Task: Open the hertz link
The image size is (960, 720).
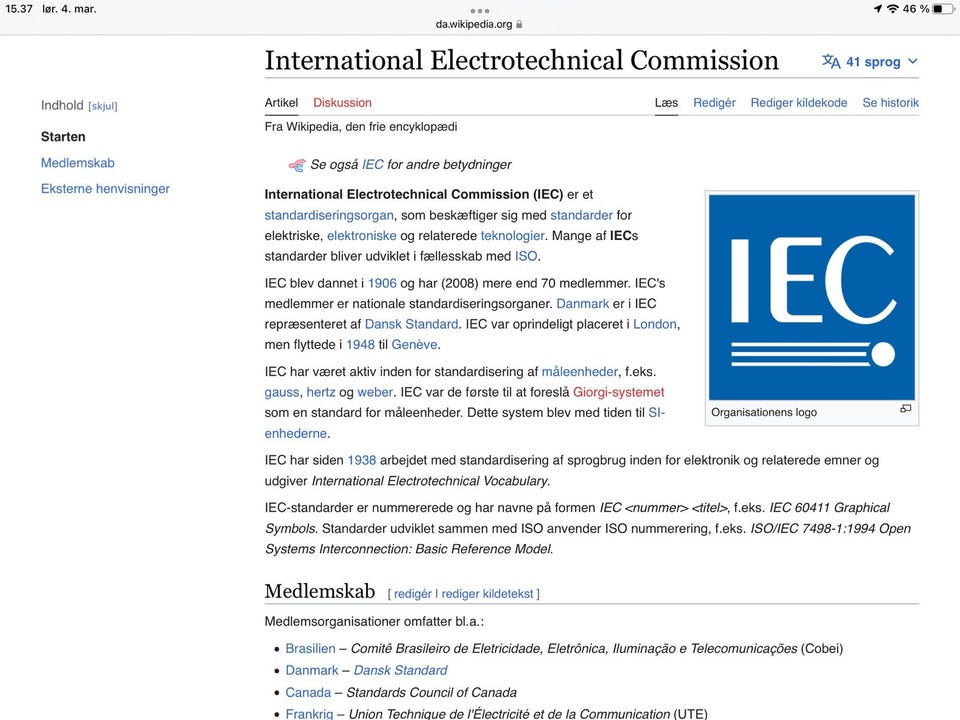Action: click(x=321, y=392)
